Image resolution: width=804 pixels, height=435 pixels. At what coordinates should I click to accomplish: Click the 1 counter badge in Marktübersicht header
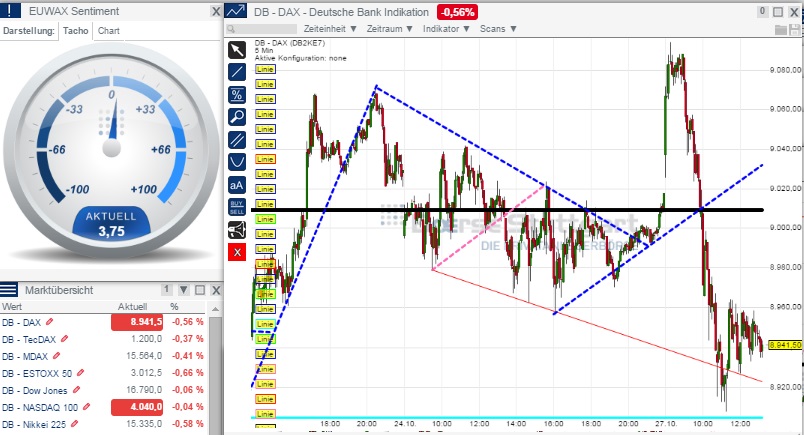tap(166, 290)
